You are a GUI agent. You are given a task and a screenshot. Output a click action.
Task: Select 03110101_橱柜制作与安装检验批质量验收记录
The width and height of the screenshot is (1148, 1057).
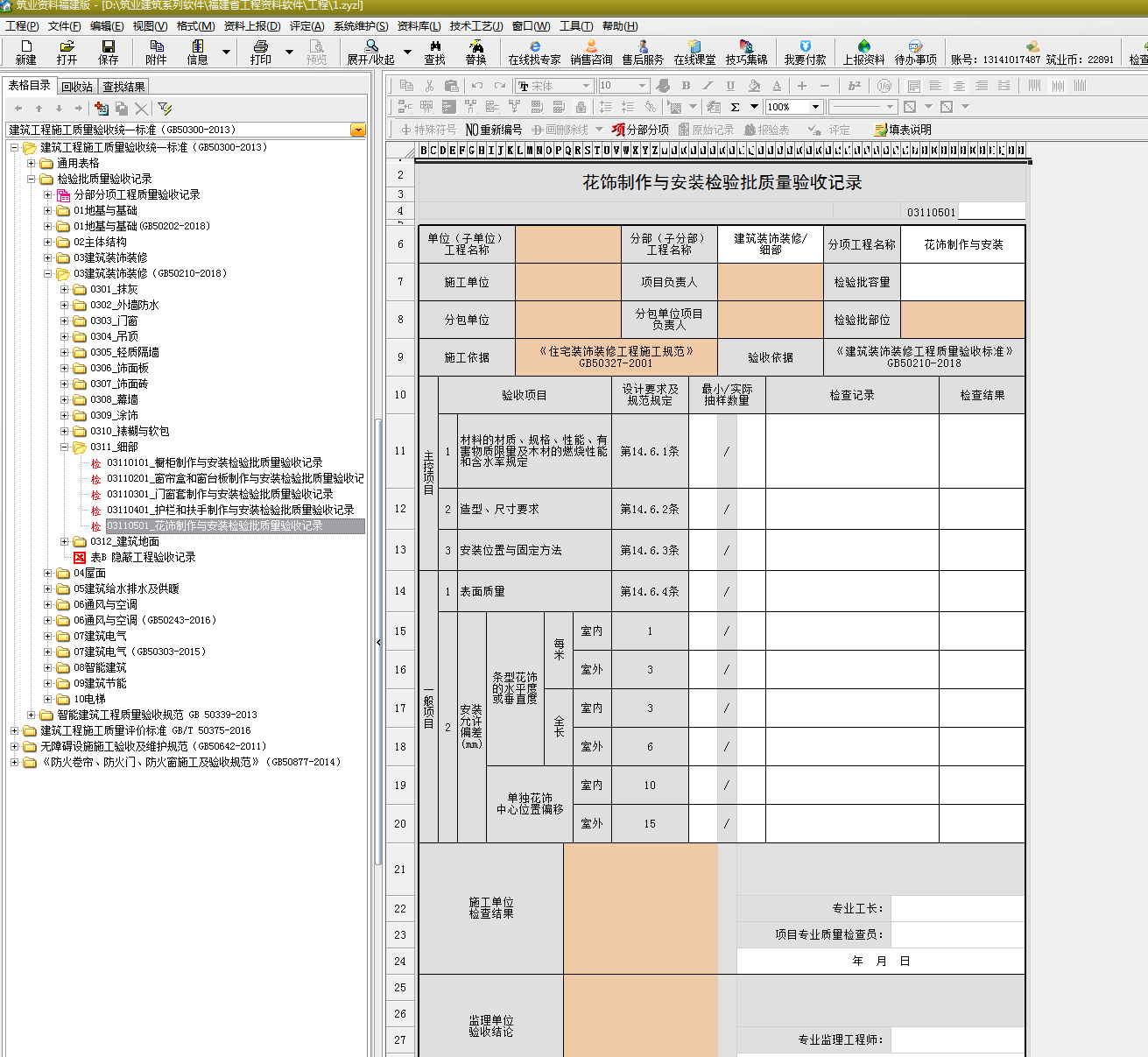(215, 462)
